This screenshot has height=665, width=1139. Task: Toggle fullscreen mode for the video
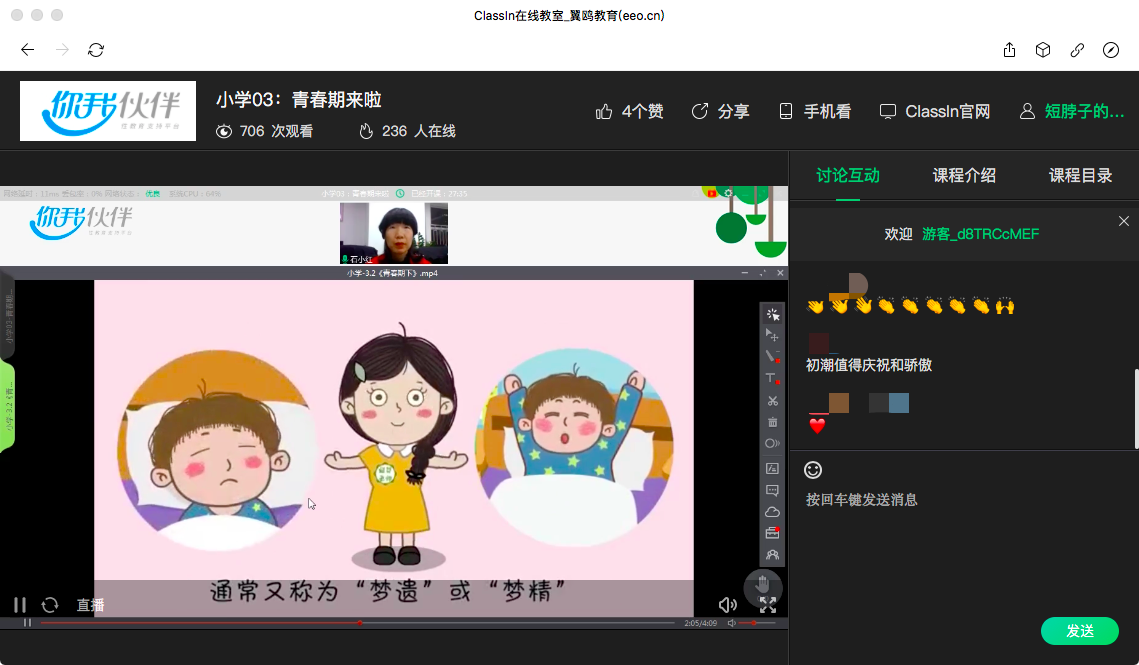click(x=768, y=604)
